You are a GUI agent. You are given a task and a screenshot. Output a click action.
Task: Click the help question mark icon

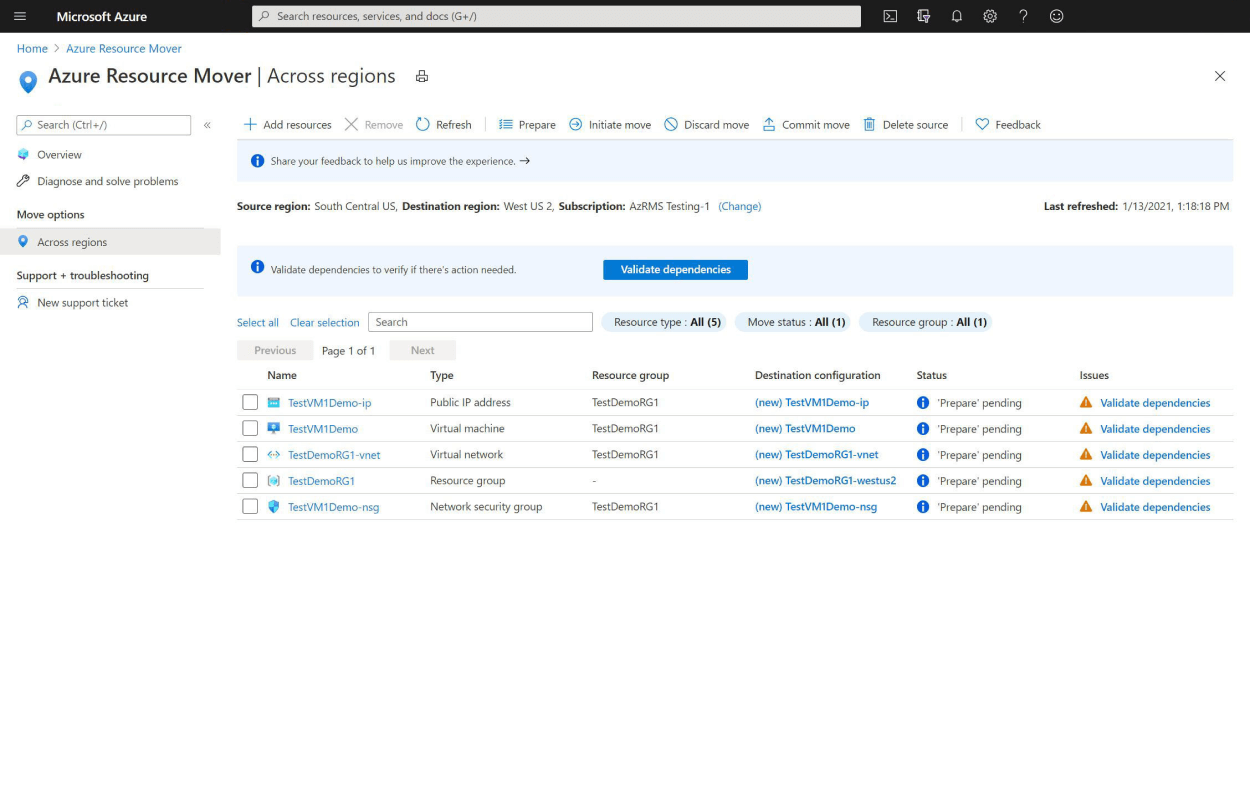[1023, 16]
